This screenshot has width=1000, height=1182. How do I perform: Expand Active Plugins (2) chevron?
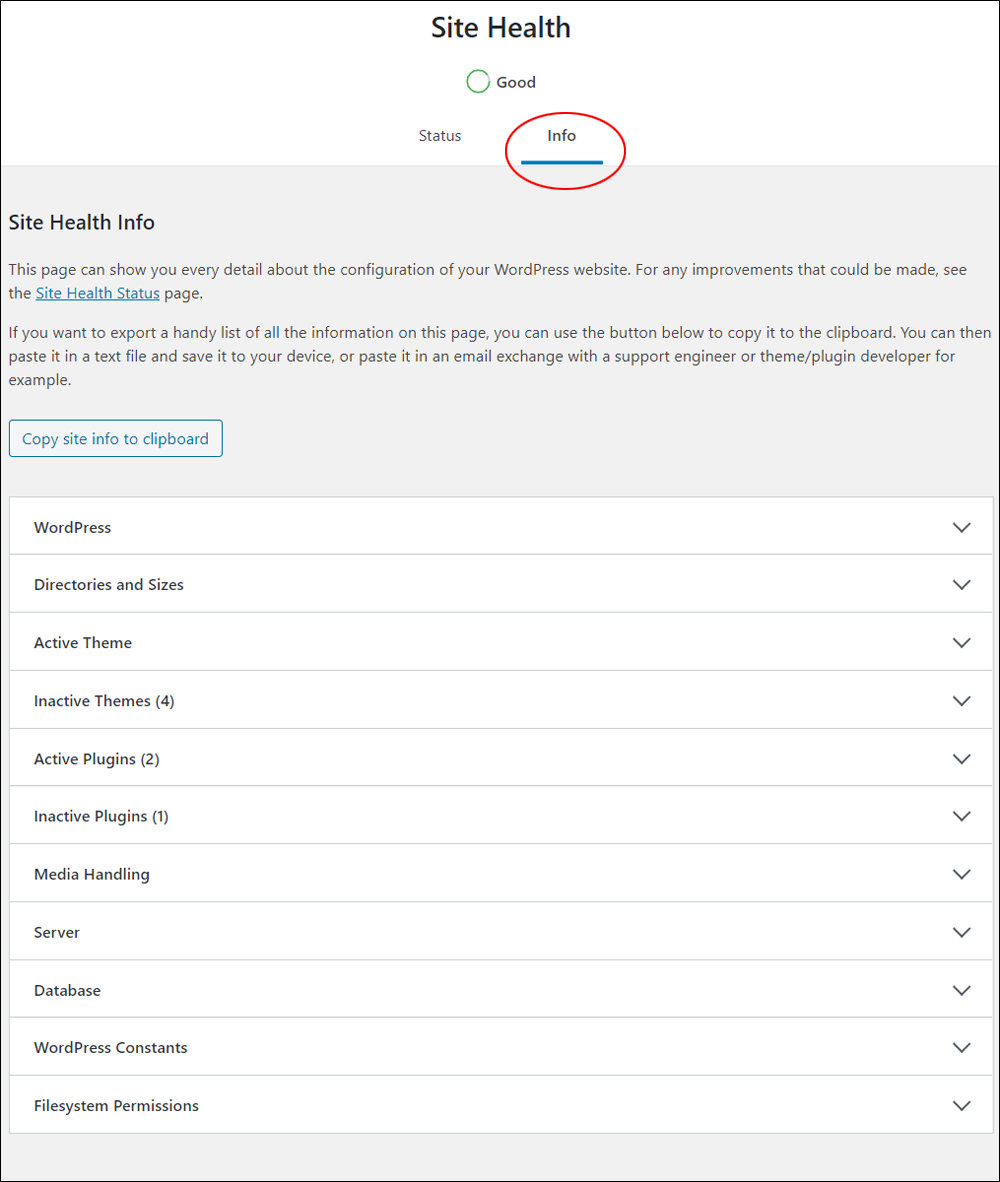[961, 758]
